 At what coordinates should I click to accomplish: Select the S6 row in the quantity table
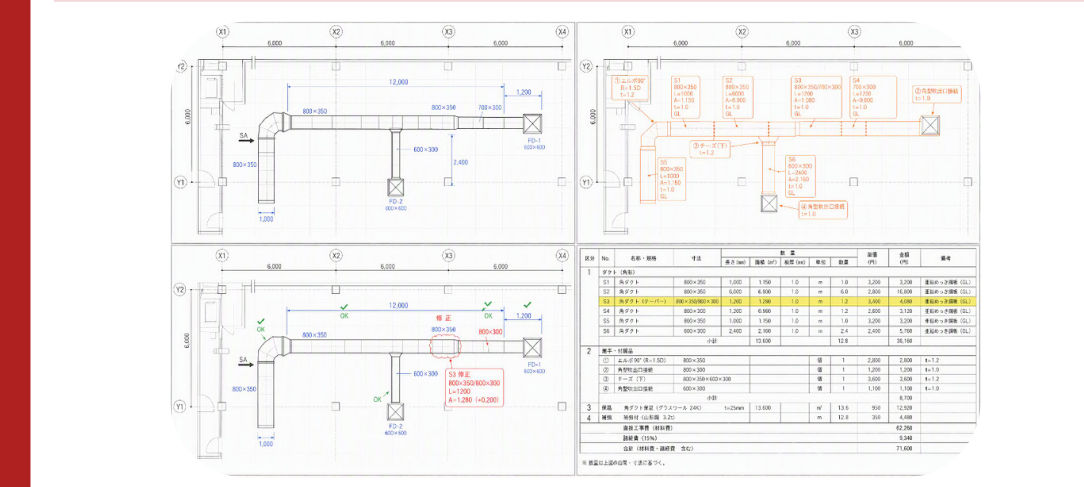coord(787,331)
